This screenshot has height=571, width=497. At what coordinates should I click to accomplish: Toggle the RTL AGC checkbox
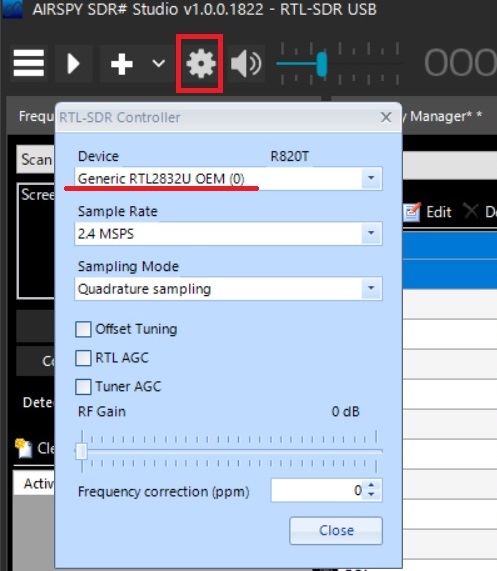point(83,358)
